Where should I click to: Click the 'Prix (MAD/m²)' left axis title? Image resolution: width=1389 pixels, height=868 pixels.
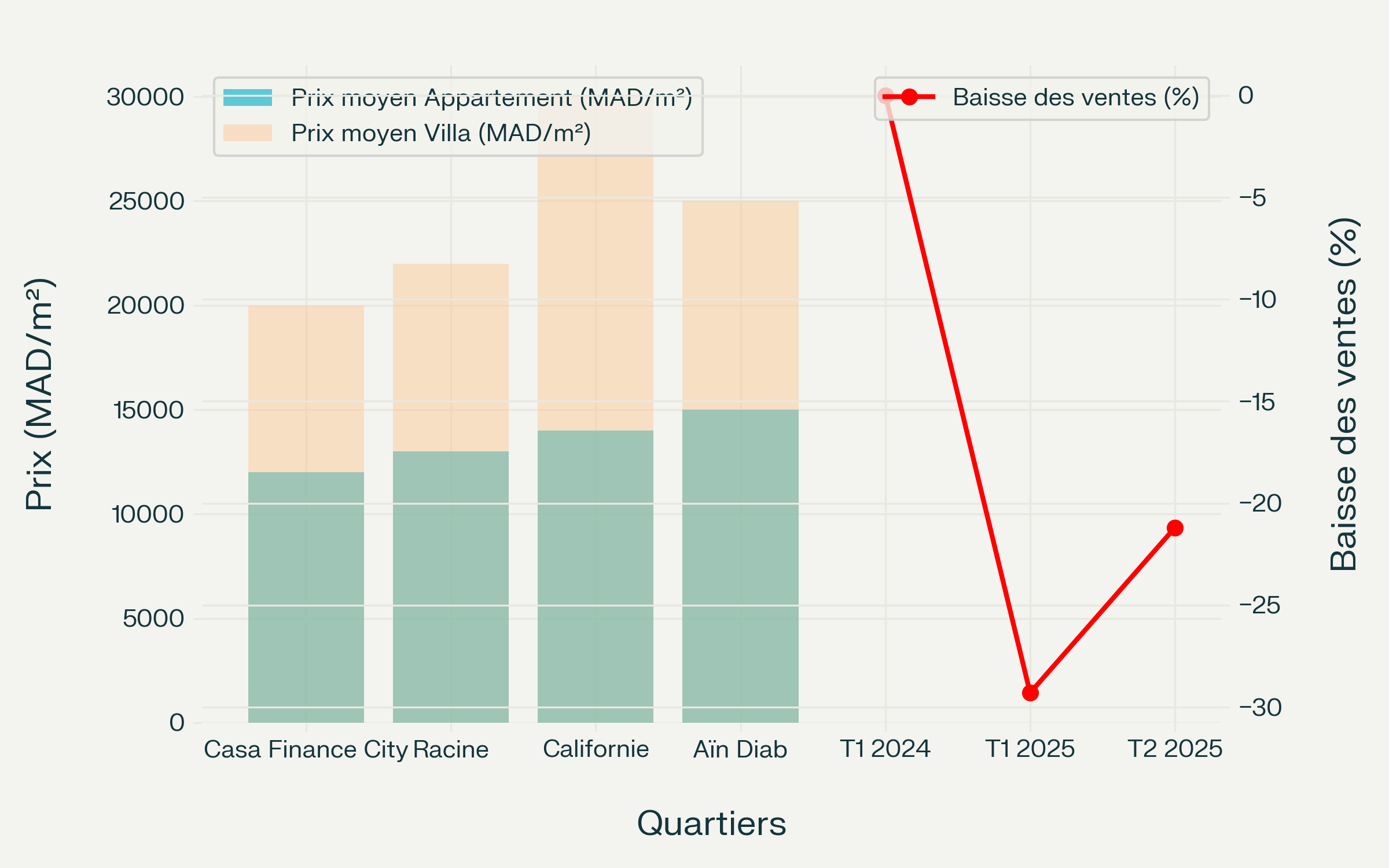(x=39, y=394)
